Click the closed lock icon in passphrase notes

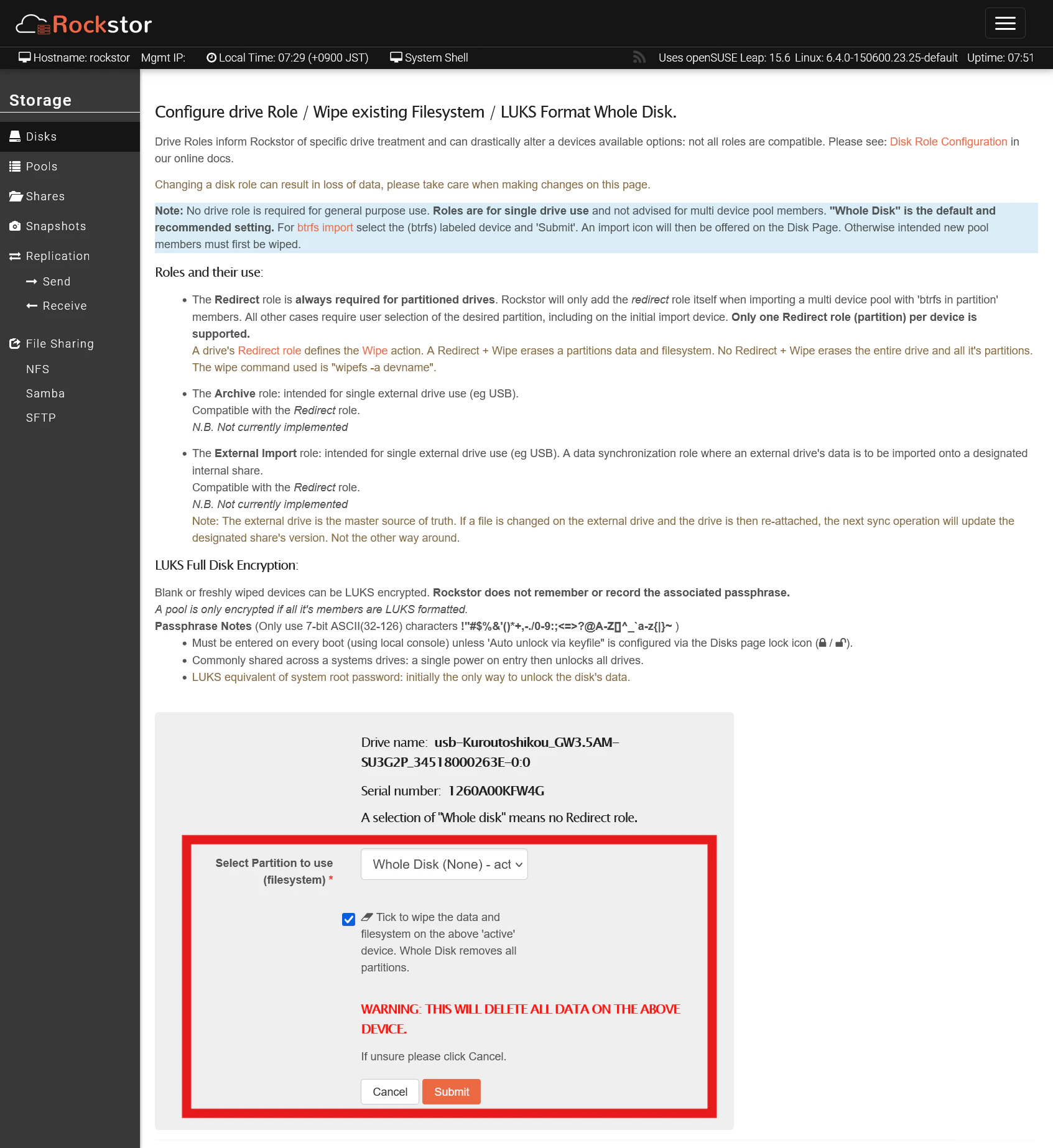click(x=822, y=643)
